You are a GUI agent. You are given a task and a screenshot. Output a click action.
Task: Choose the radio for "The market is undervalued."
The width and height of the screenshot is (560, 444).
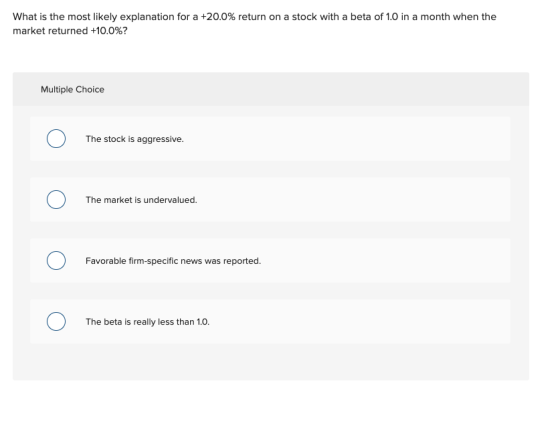(x=56, y=199)
